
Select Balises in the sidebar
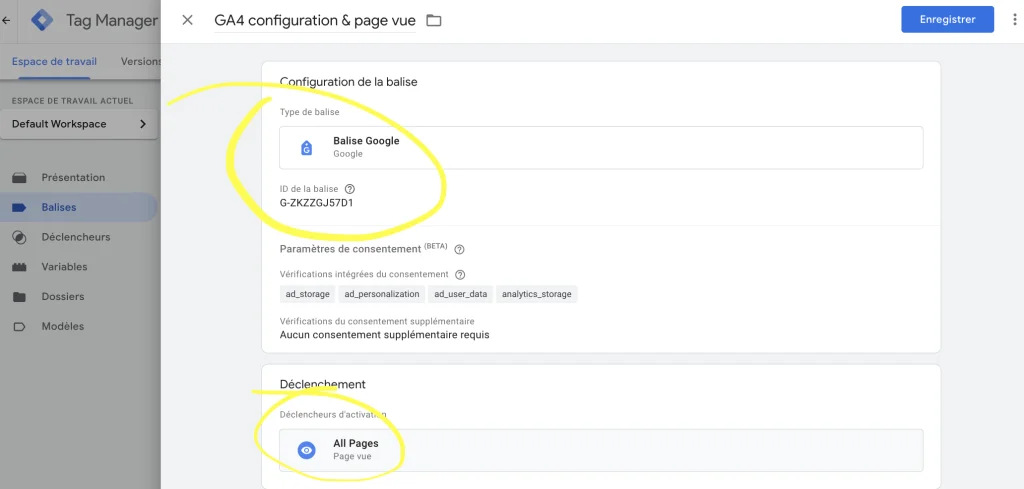point(59,208)
